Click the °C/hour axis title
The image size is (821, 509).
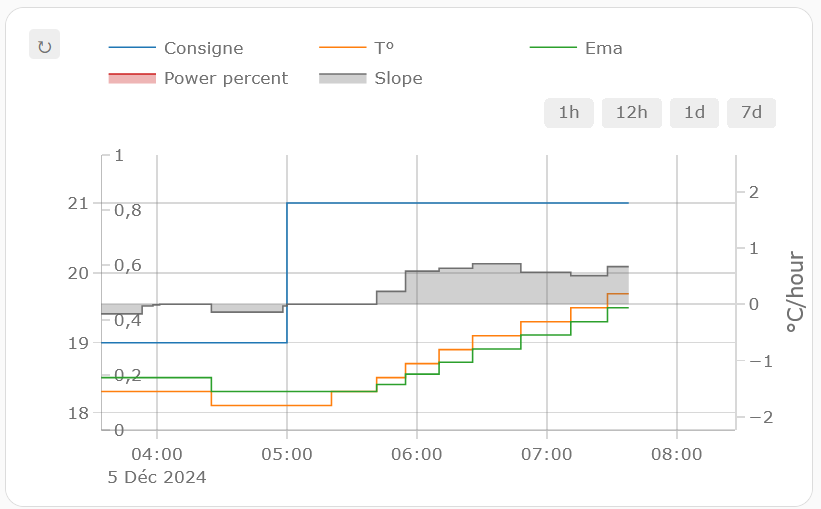point(793,292)
